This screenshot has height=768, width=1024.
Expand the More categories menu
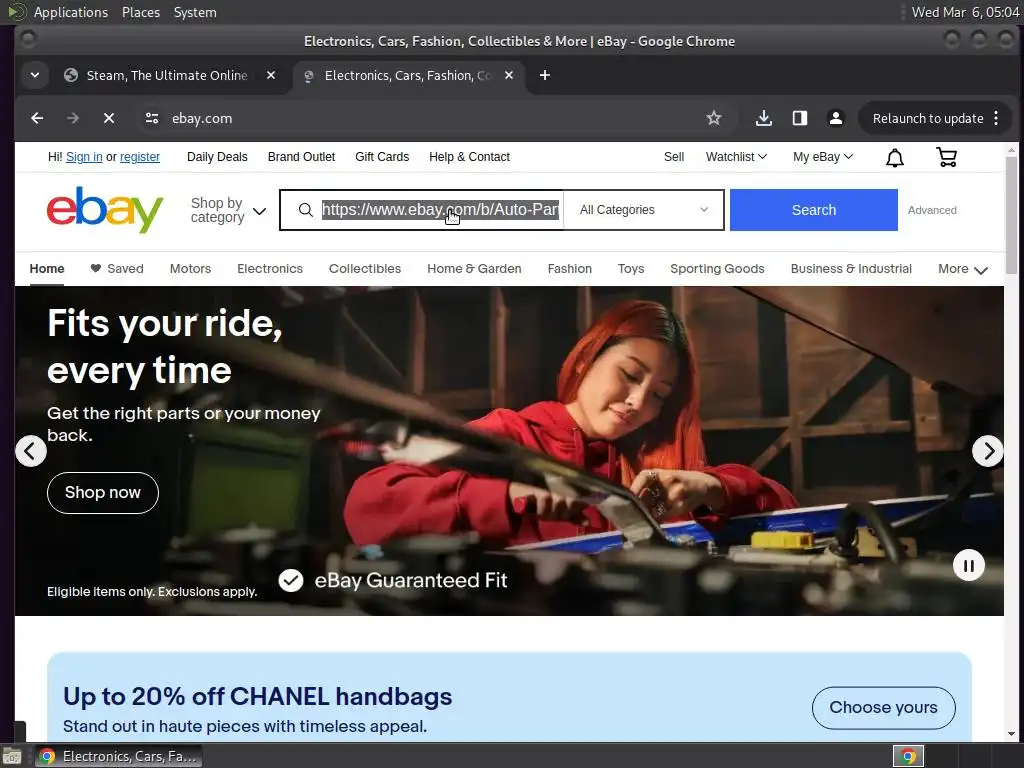click(x=963, y=269)
